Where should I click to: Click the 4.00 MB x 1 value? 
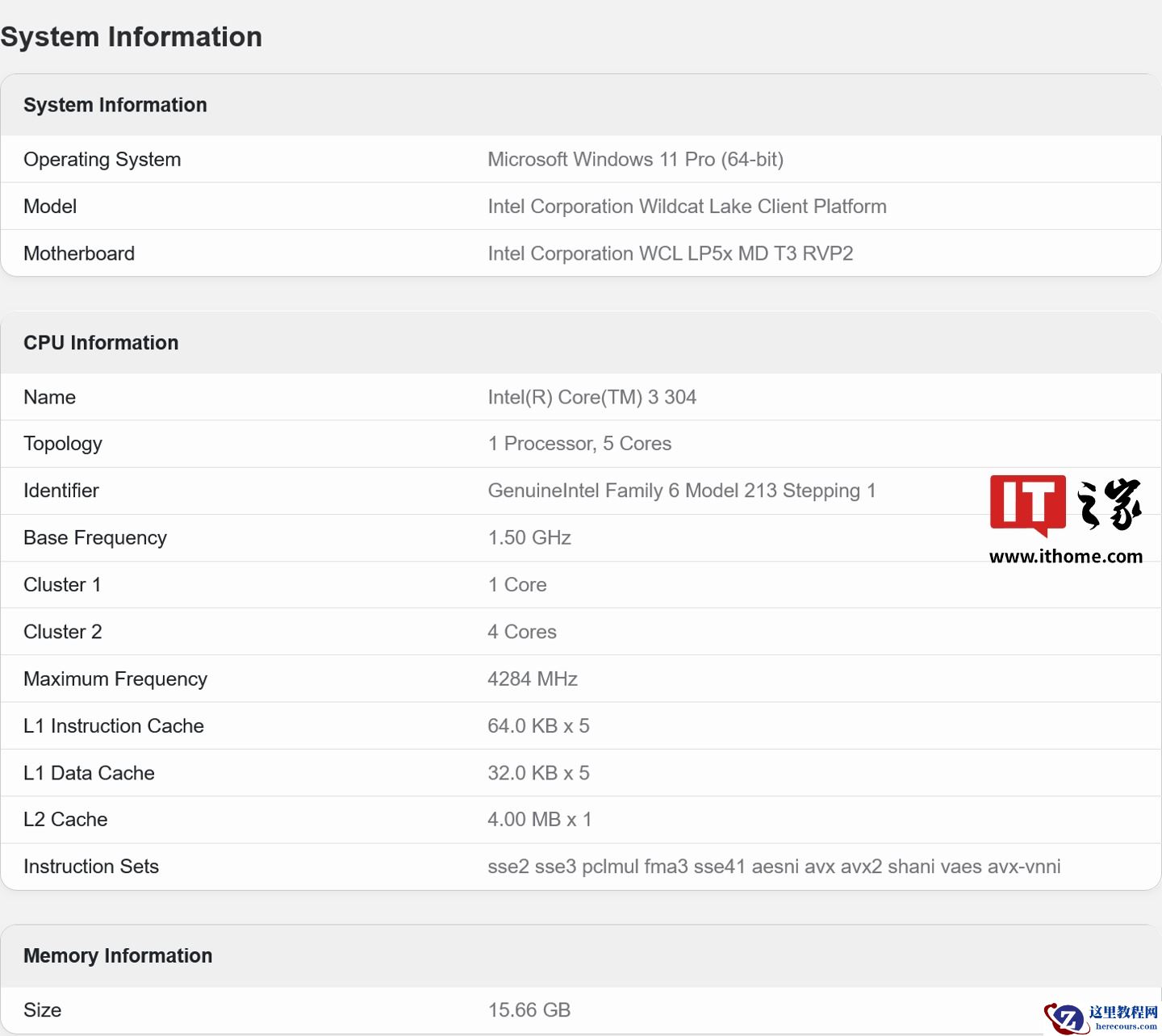tap(540, 820)
